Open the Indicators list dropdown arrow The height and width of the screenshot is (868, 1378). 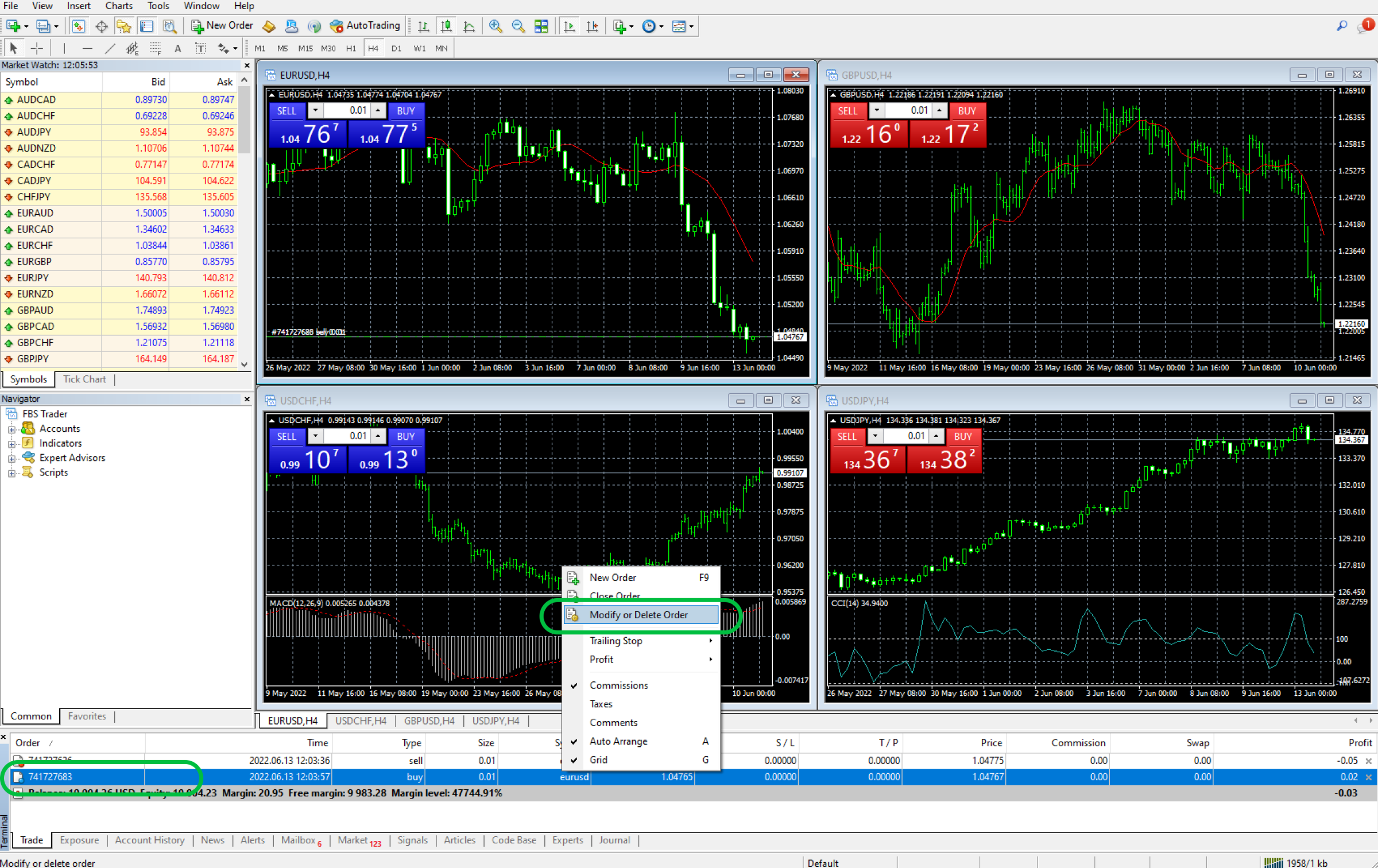632,26
